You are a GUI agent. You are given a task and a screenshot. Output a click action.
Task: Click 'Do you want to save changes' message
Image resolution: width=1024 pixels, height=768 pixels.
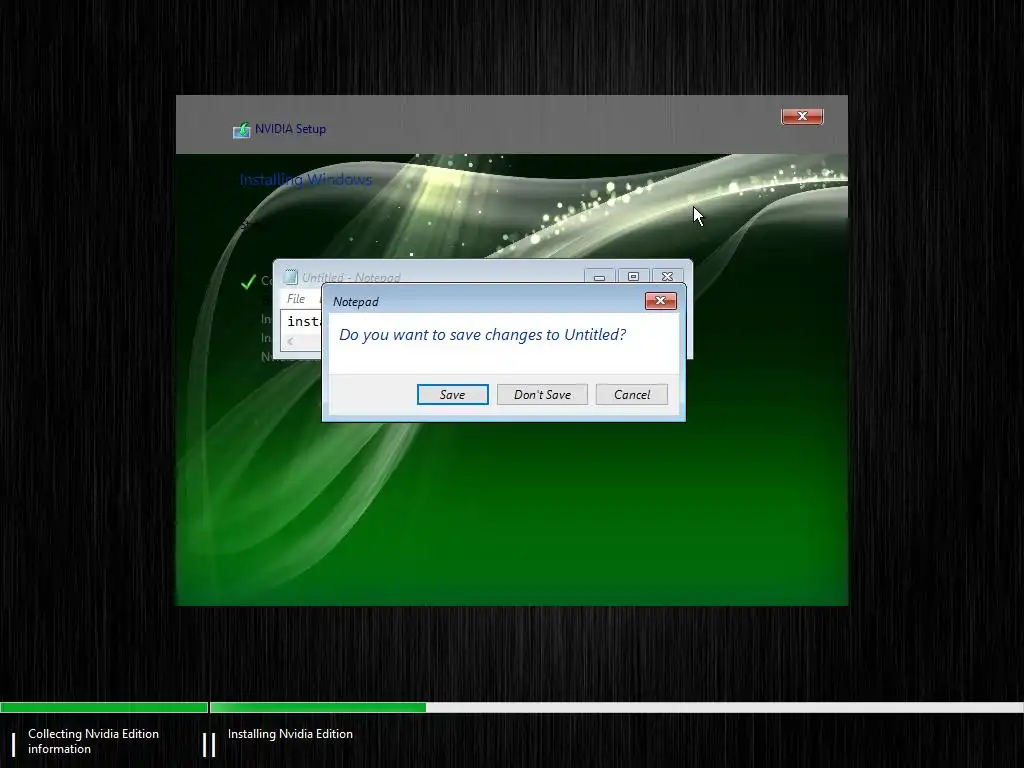click(x=483, y=334)
